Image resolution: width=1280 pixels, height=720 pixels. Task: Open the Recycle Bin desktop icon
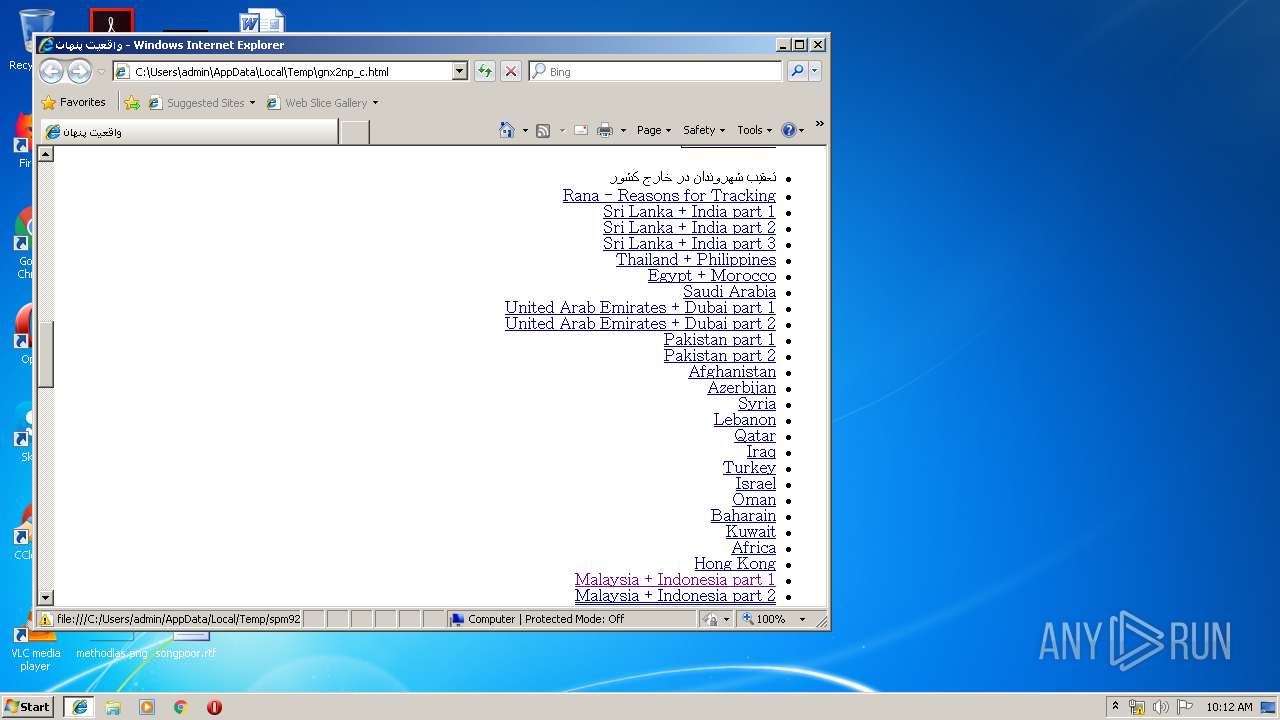pyautogui.click(x=35, y=40)
